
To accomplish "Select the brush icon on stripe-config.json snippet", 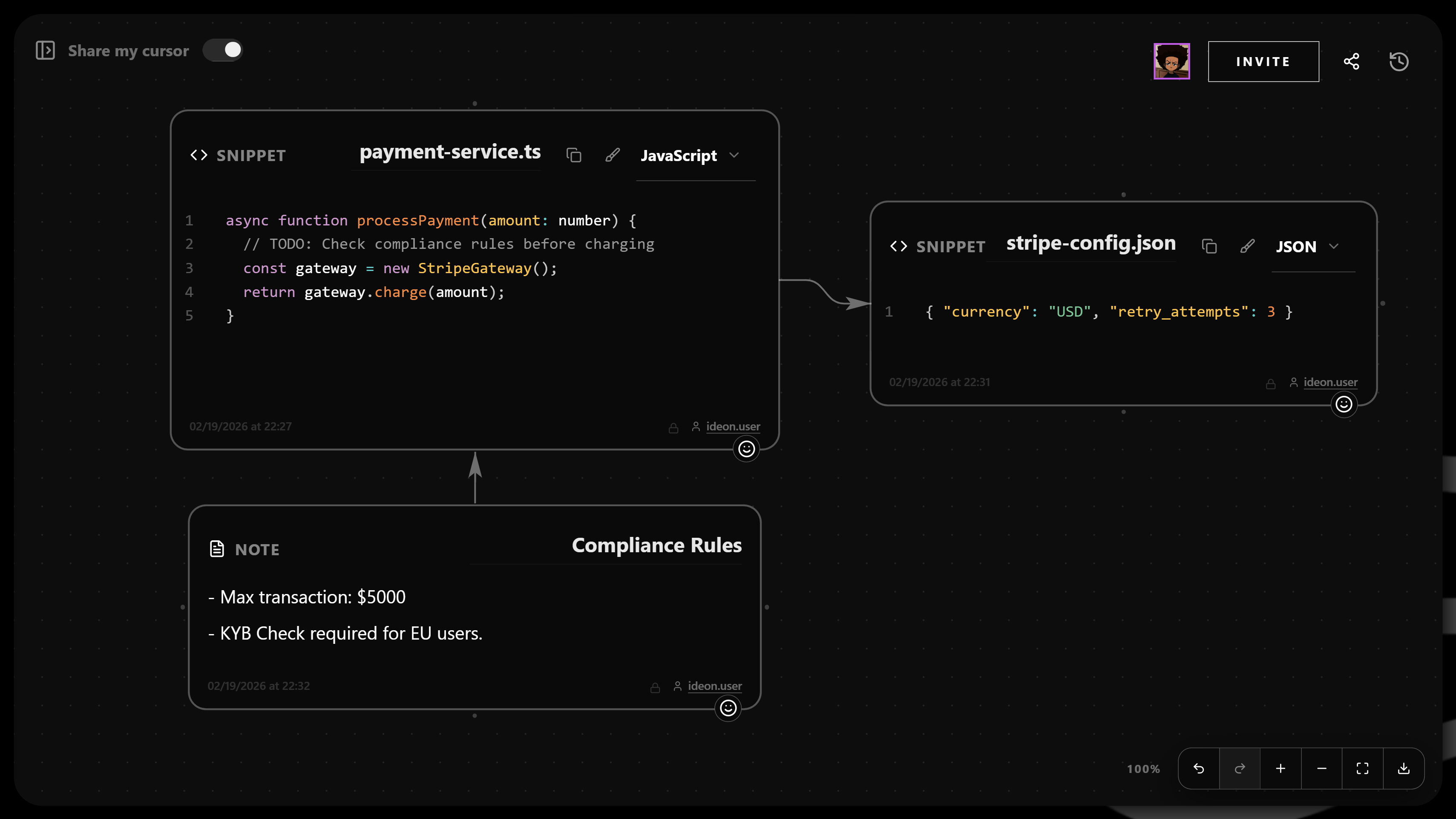I will tap(1248, 246).
